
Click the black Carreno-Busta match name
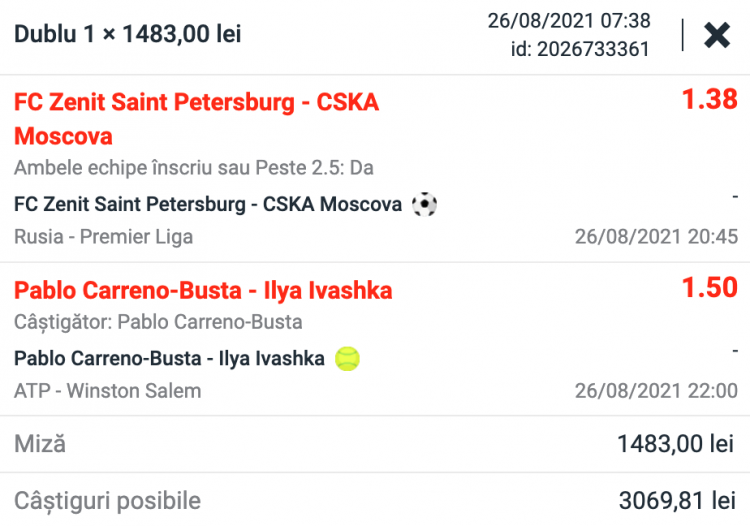[x=170, y=359]
